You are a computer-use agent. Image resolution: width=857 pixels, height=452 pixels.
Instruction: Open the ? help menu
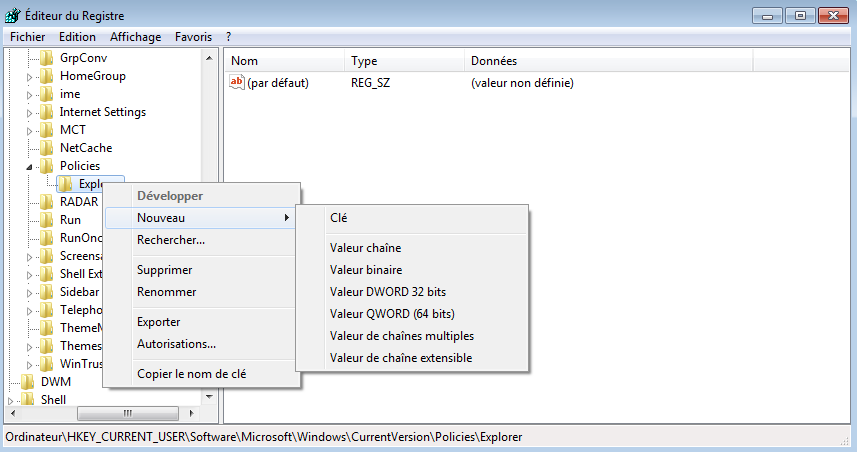228,37
